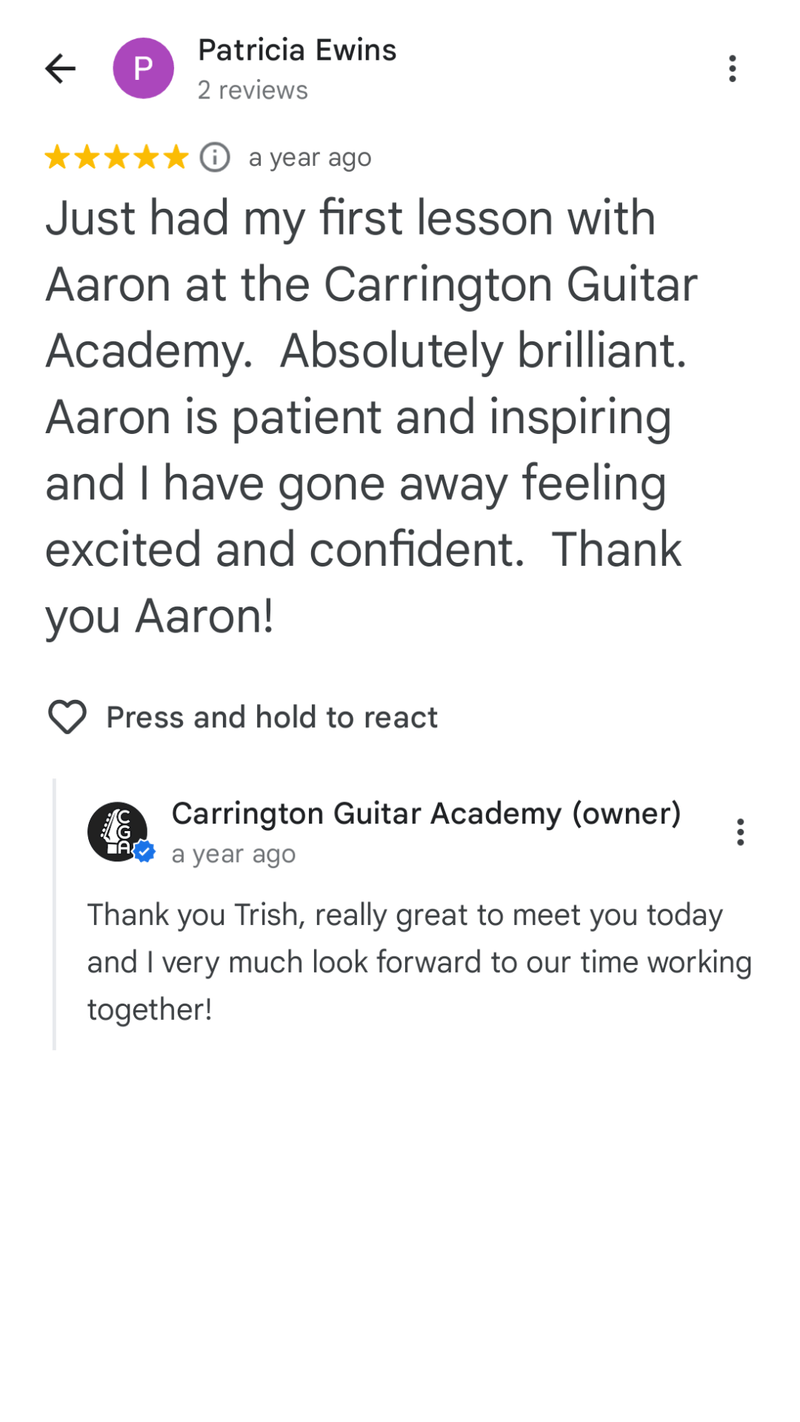Select the review text mentioning Aaron
This screenshot has height=1422, width=800.
(x=370, y=417)
